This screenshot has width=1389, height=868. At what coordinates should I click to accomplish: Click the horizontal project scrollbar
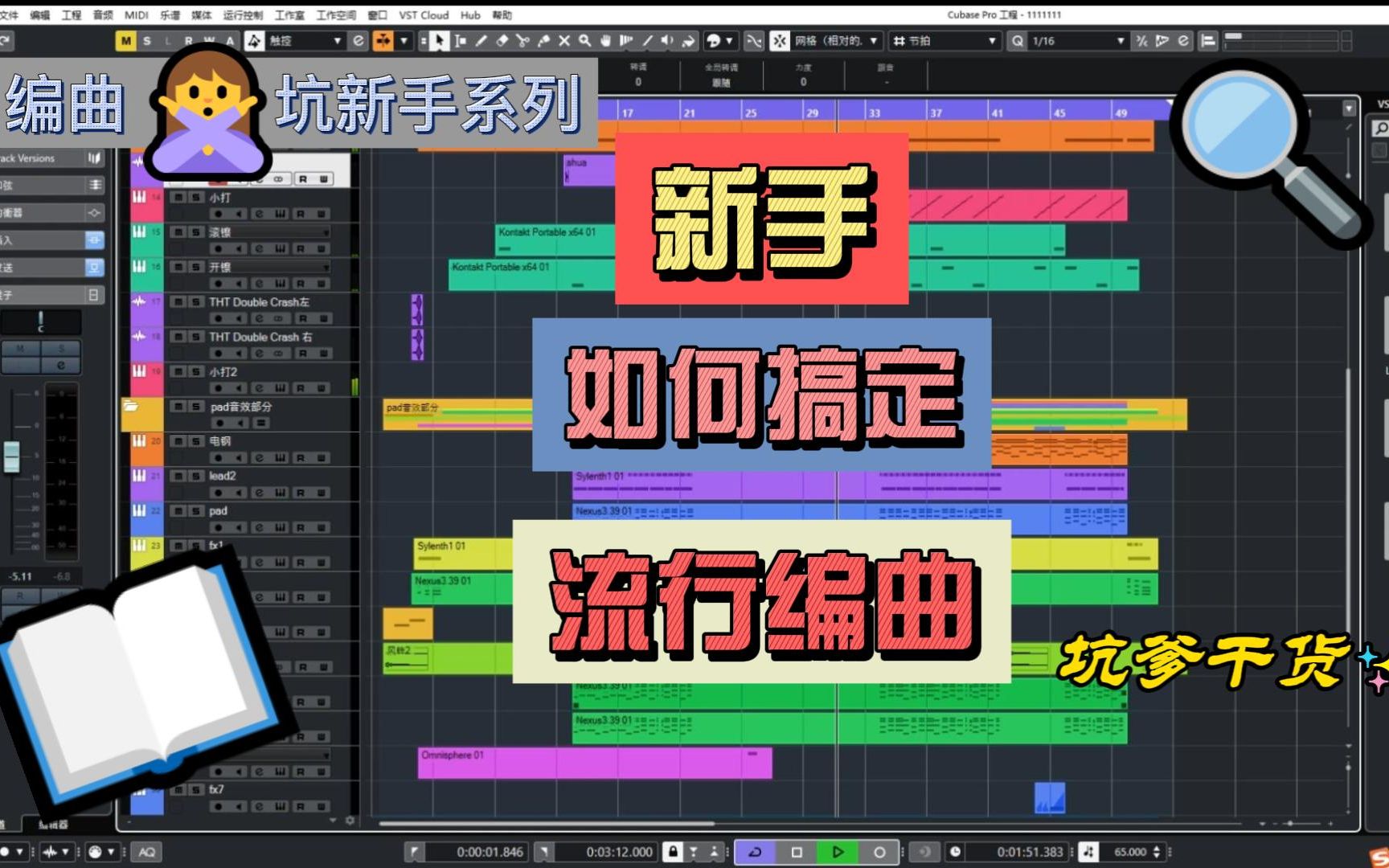coord(547,824)
